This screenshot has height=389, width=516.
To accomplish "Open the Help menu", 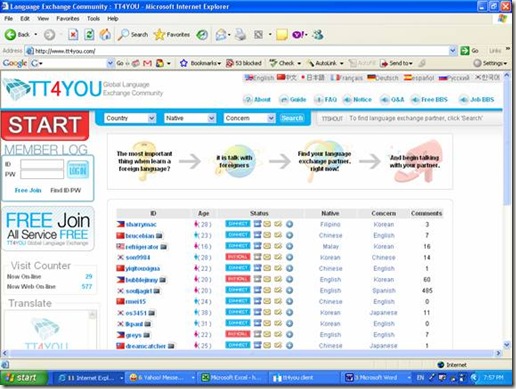I will [x=113, y=19].
